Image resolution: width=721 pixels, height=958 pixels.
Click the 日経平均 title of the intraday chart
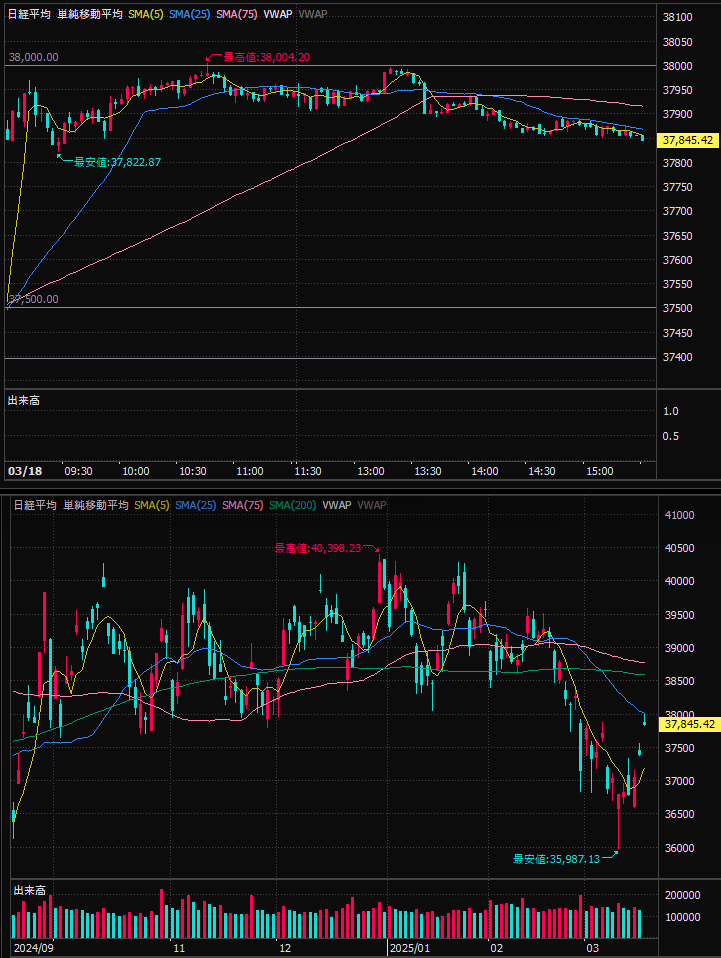(29, 14)
